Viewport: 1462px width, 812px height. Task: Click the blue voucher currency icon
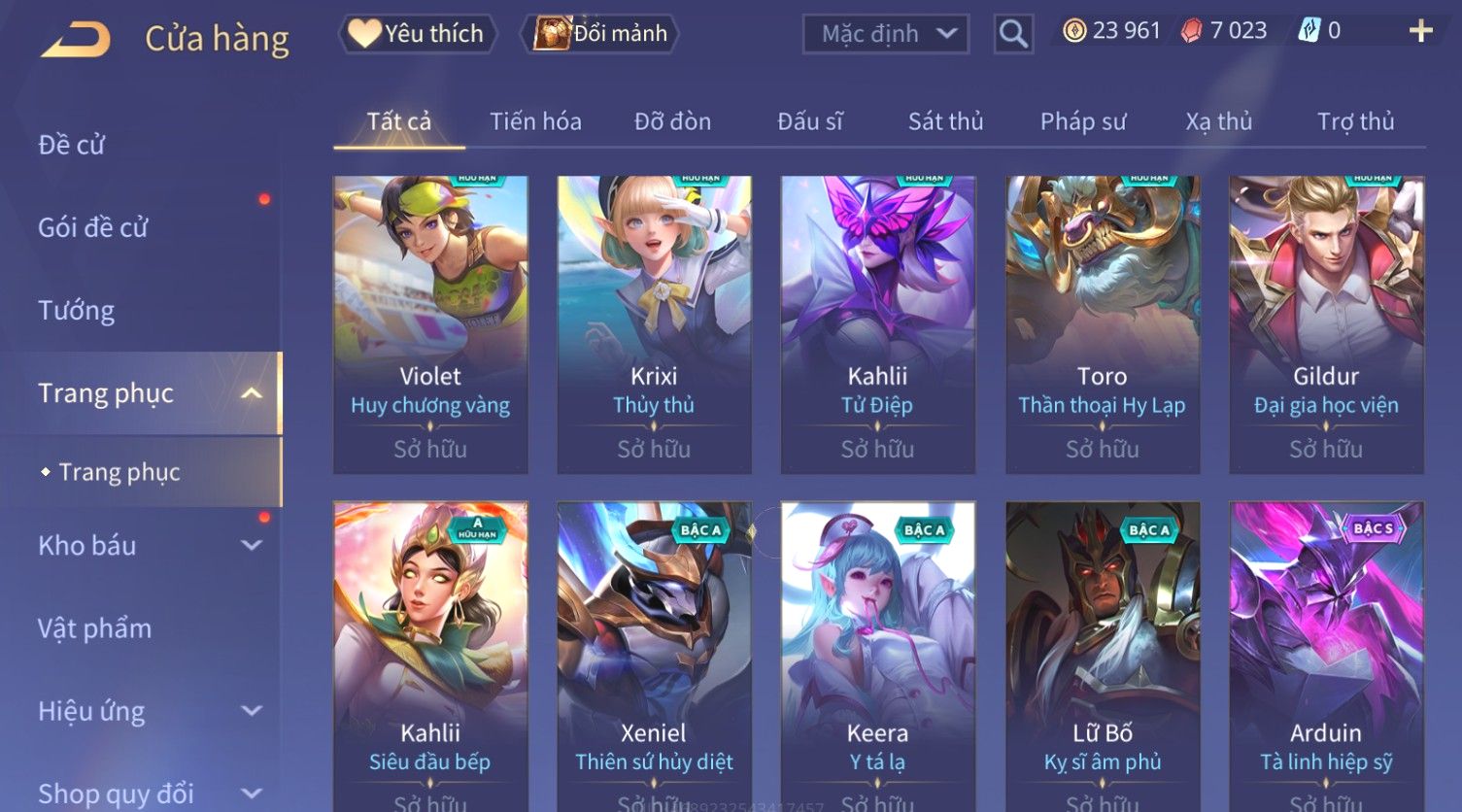pos(1309,31)
